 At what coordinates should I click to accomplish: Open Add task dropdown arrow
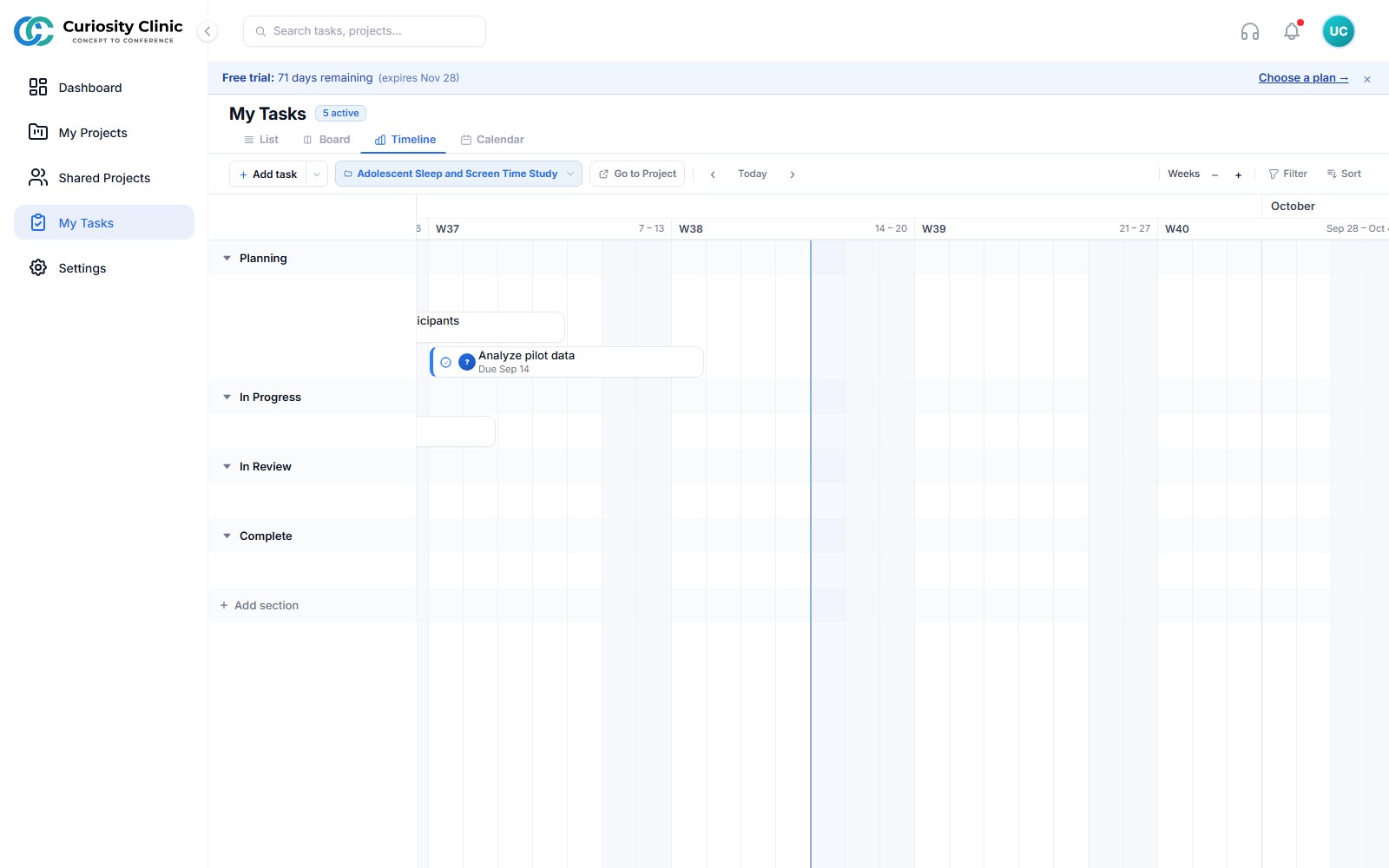[317, 174]
